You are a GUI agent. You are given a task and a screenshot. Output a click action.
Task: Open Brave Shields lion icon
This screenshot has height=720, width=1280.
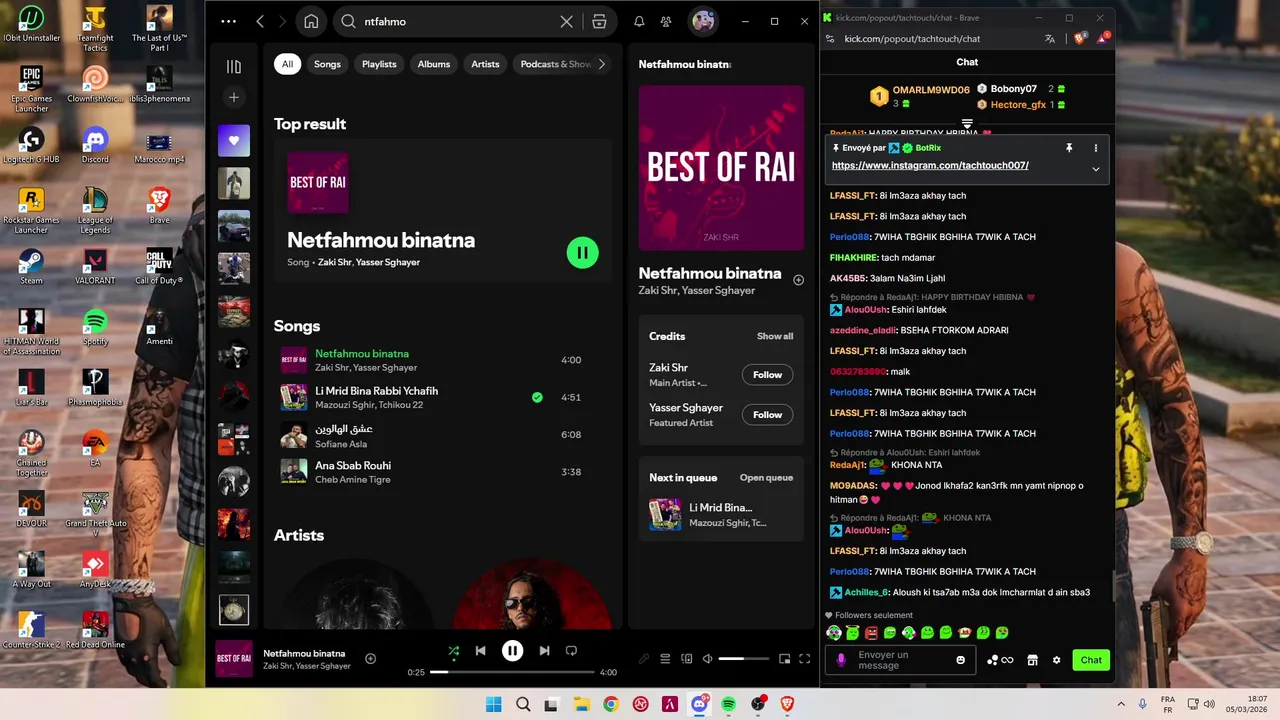pyautogui.click(x=1080, y=39)
